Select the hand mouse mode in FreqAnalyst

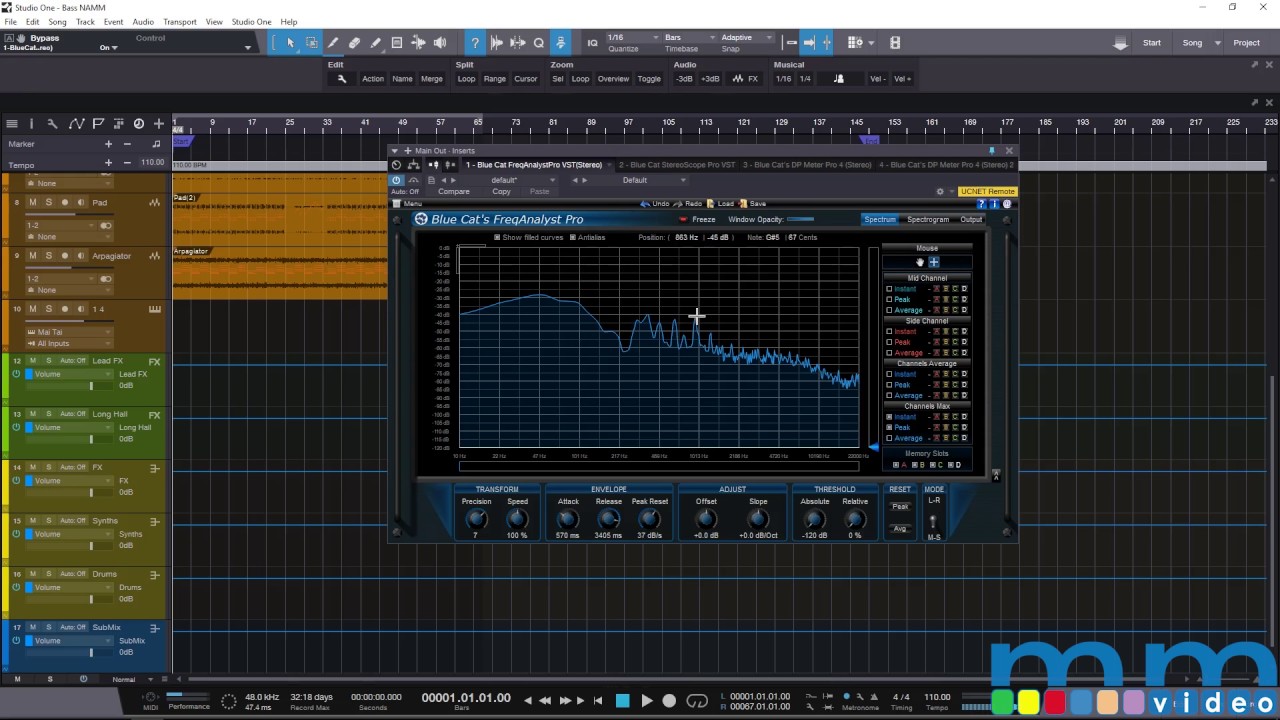(920, 262)
